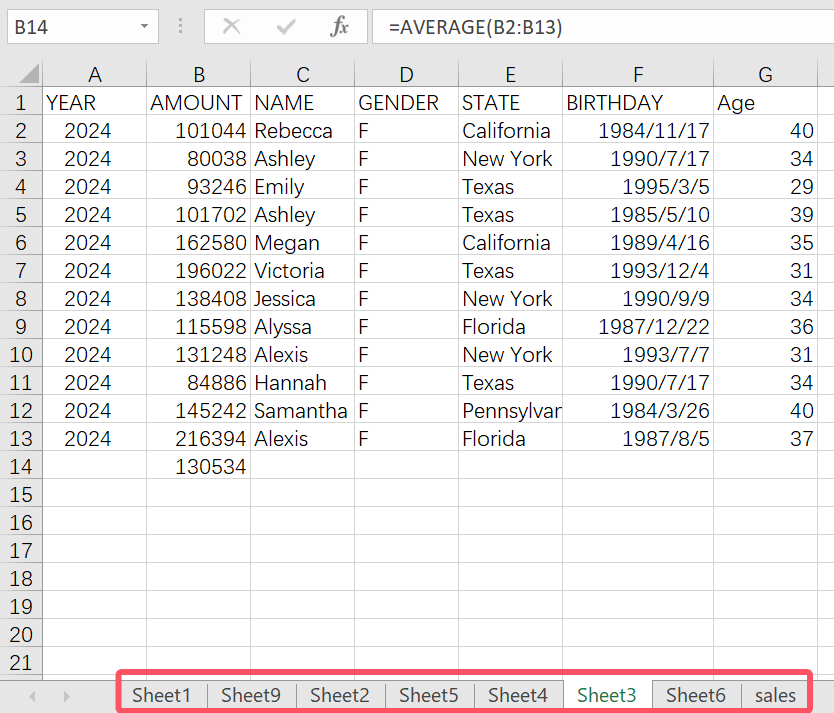Viewport: 834px width, 713px height.
Task: Expand the Name Box dropdown arrow
Action: 145,27
